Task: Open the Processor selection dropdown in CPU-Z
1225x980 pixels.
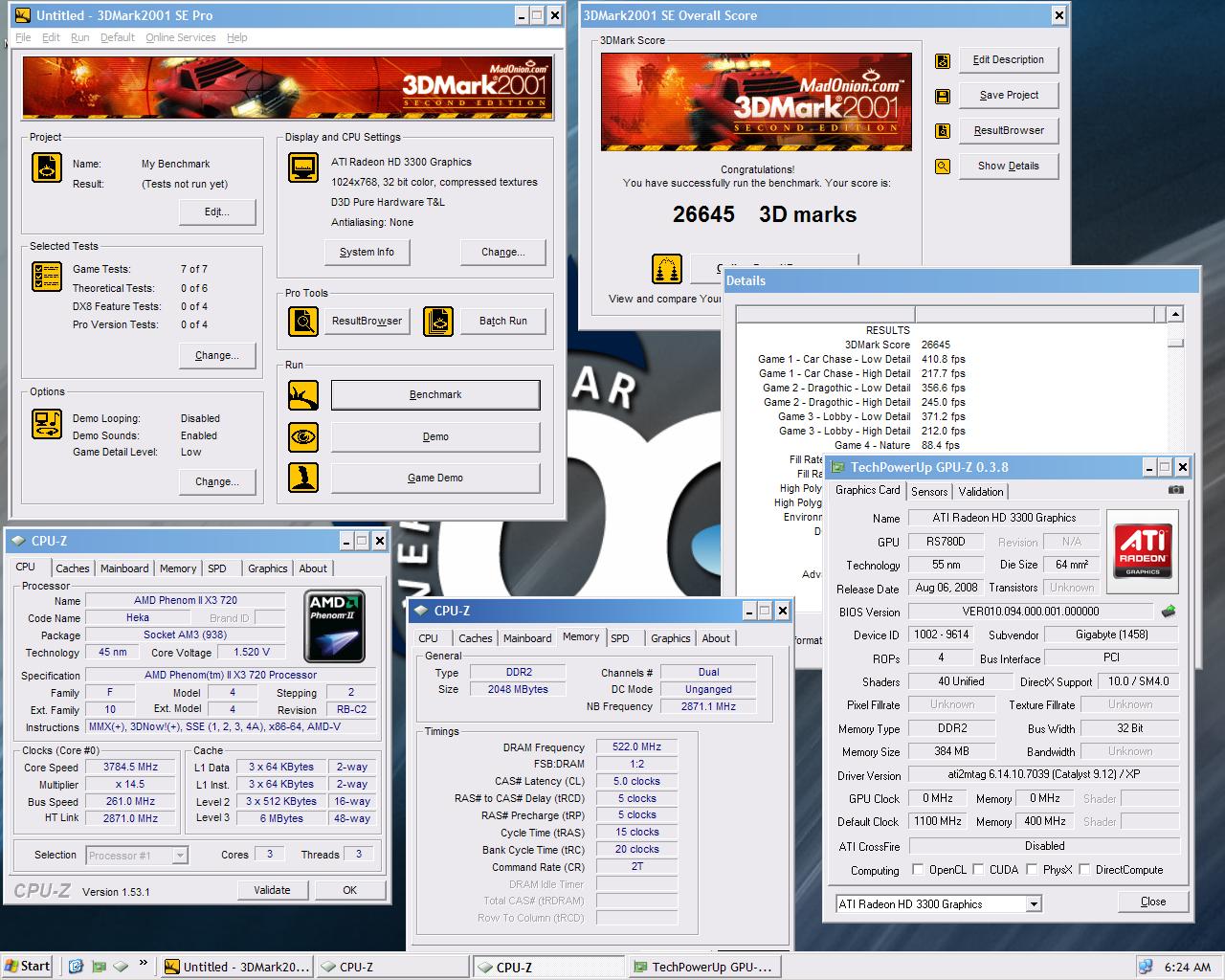Action: coord(180,856)
